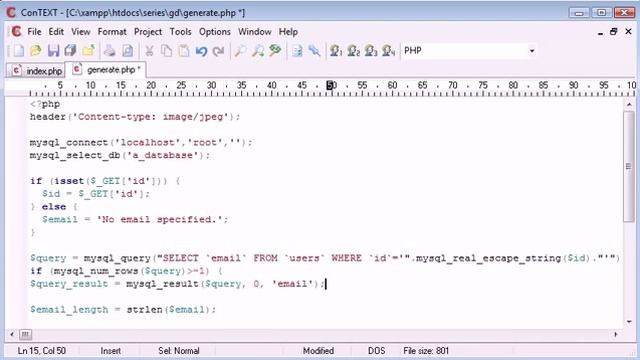Click the column 50 ruler marker

331,85
